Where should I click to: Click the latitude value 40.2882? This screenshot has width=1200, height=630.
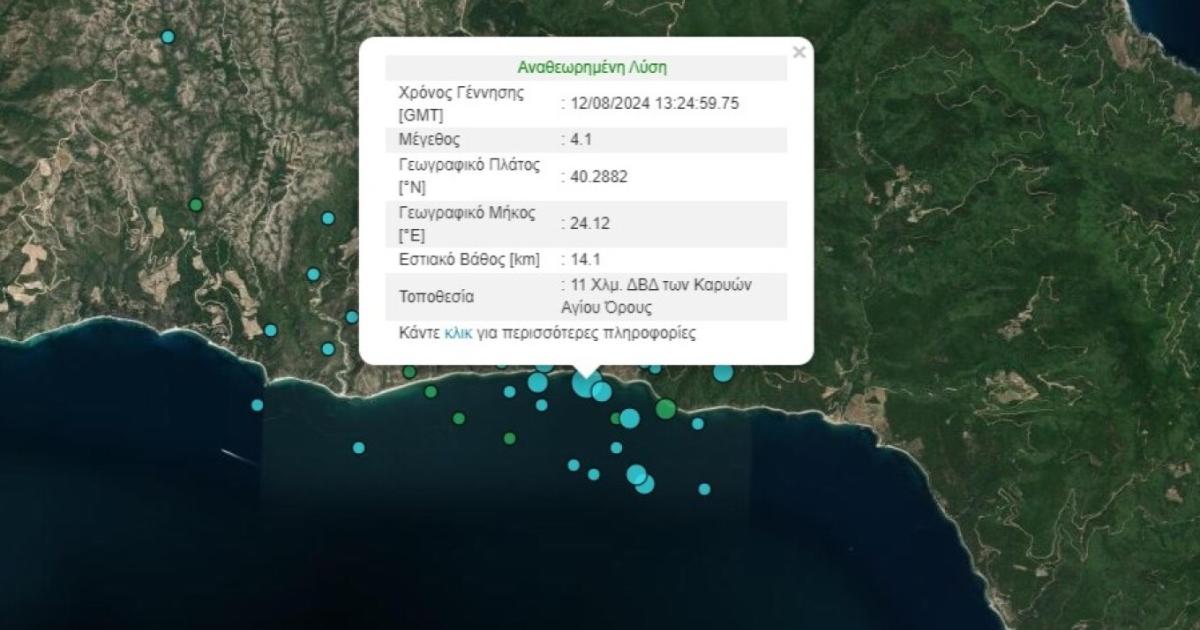coord(599,177)
